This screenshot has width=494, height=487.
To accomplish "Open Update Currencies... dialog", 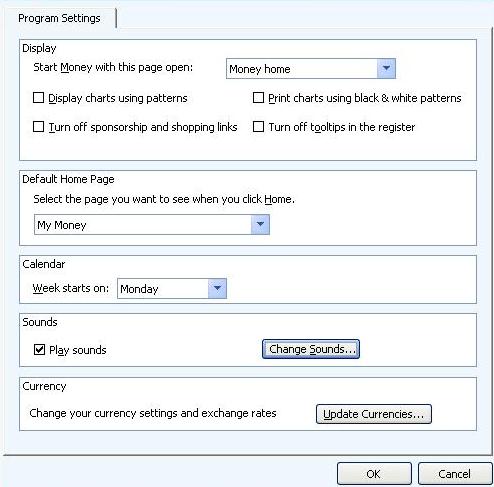I will (374, 414).
